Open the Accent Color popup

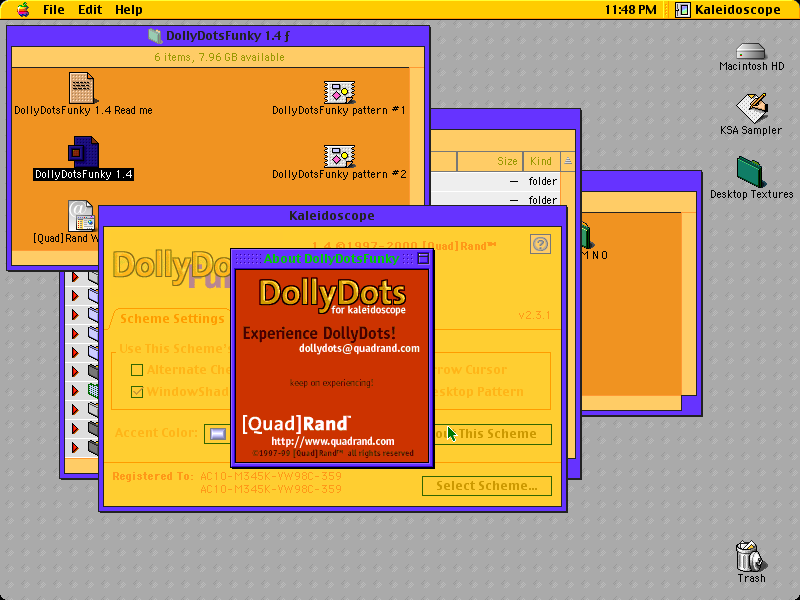218,434
